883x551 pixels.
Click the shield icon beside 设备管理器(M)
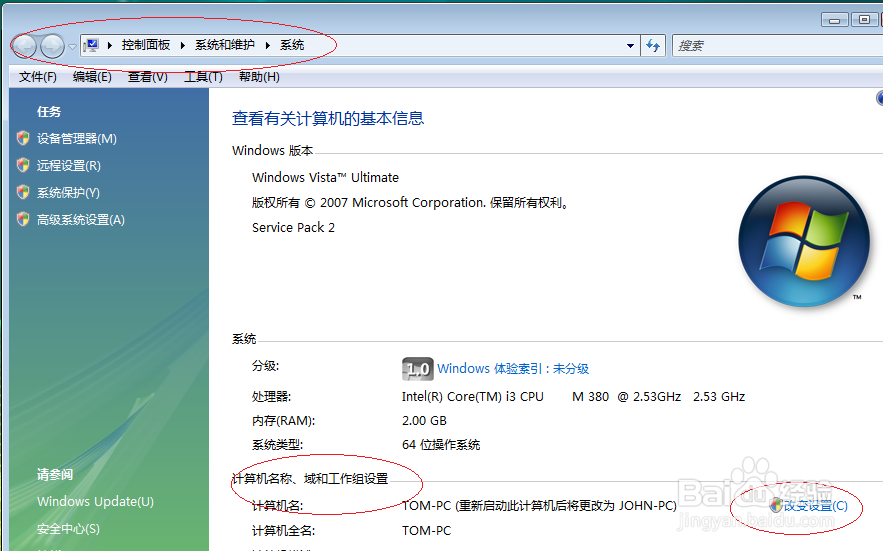[23, 138]
